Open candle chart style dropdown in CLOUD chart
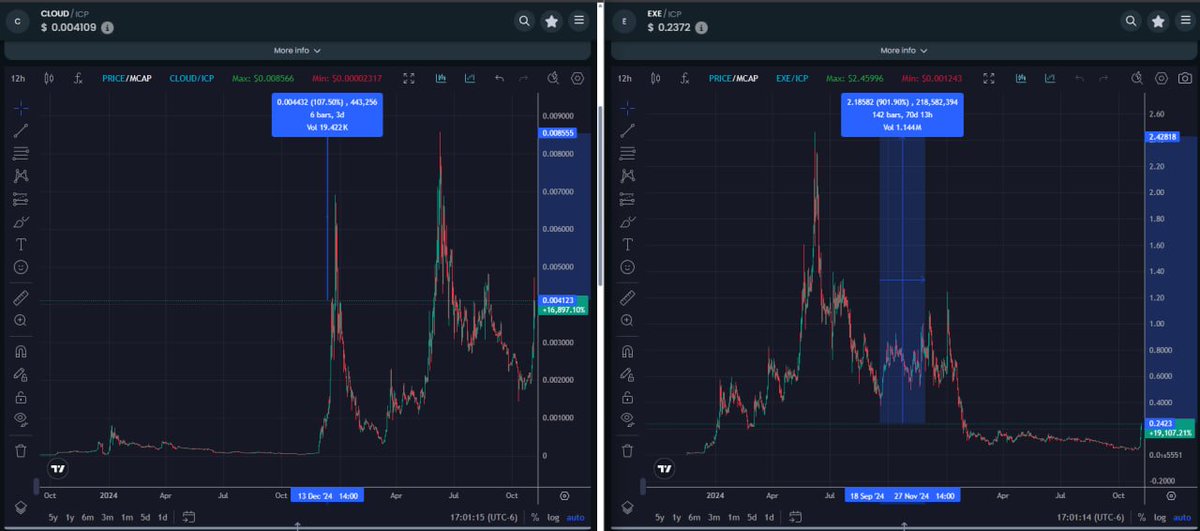Viewport: 1200px width, 531px height. [49, 78]
